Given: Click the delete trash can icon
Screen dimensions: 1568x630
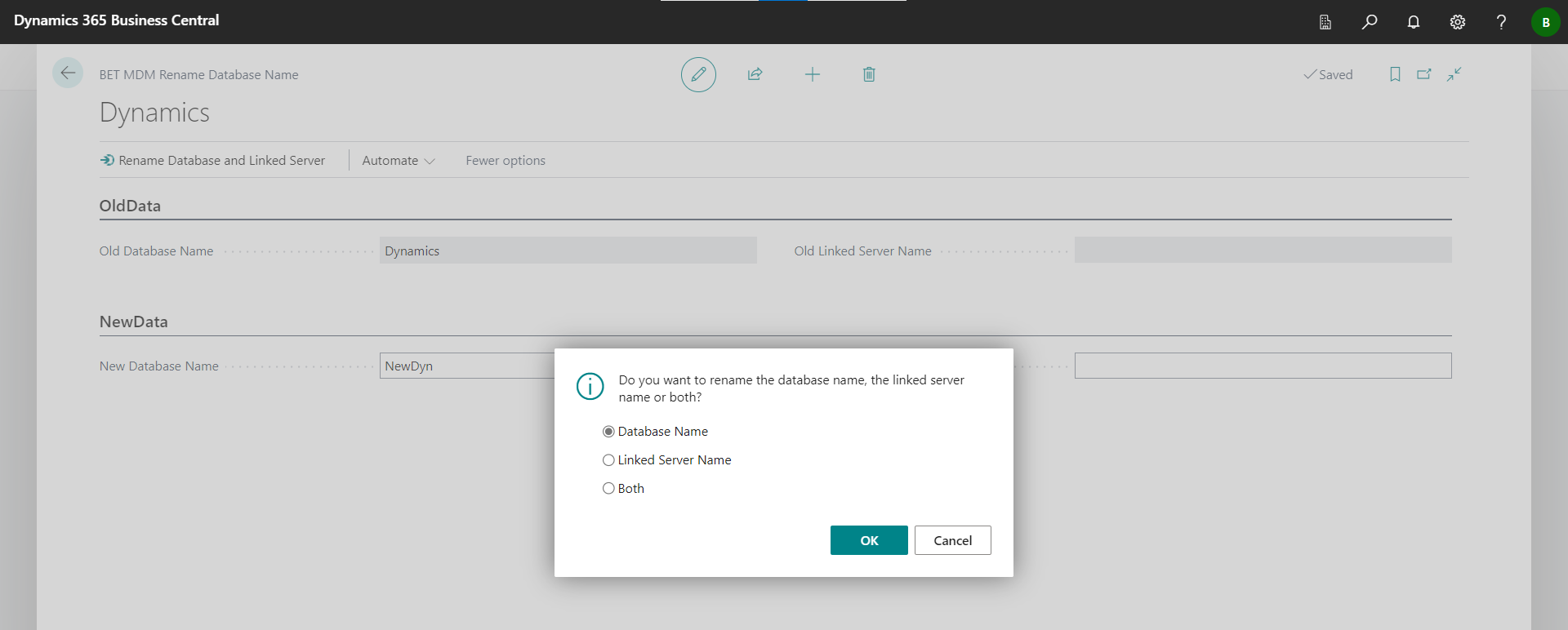Looking at the screenshot, I should (869, 74).
